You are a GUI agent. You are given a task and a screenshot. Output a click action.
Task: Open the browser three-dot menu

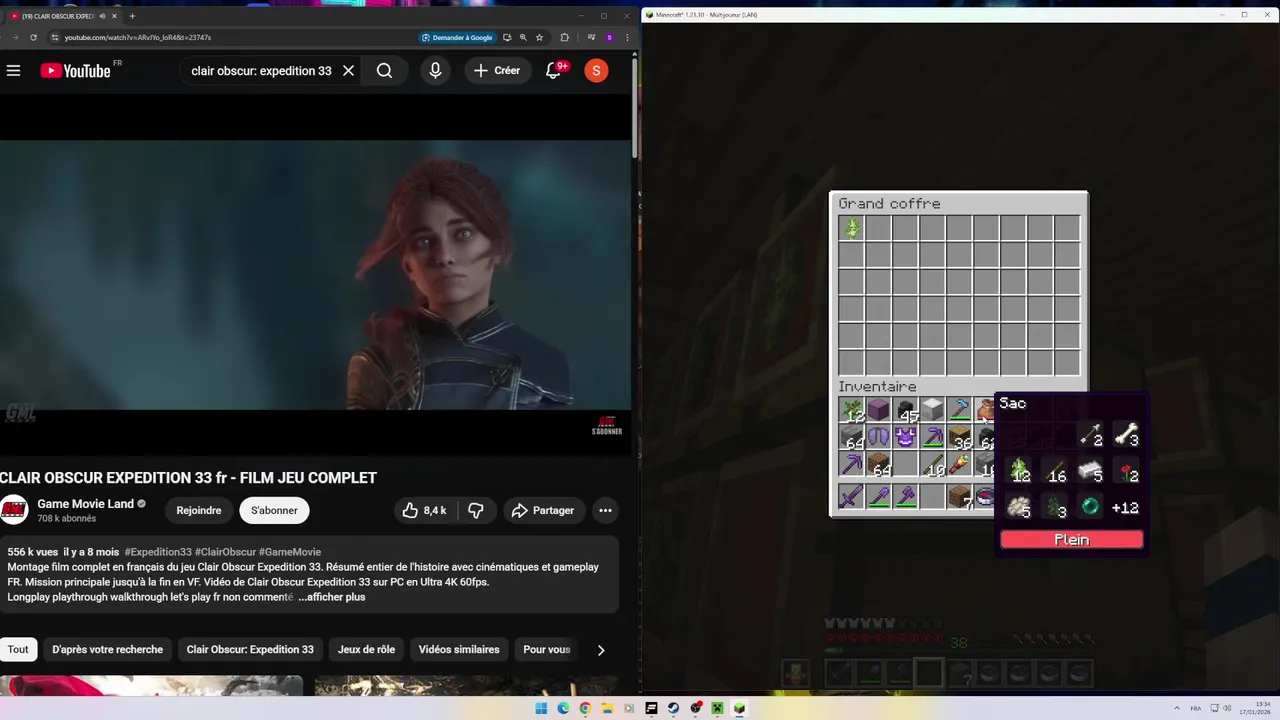coord(627,37)
